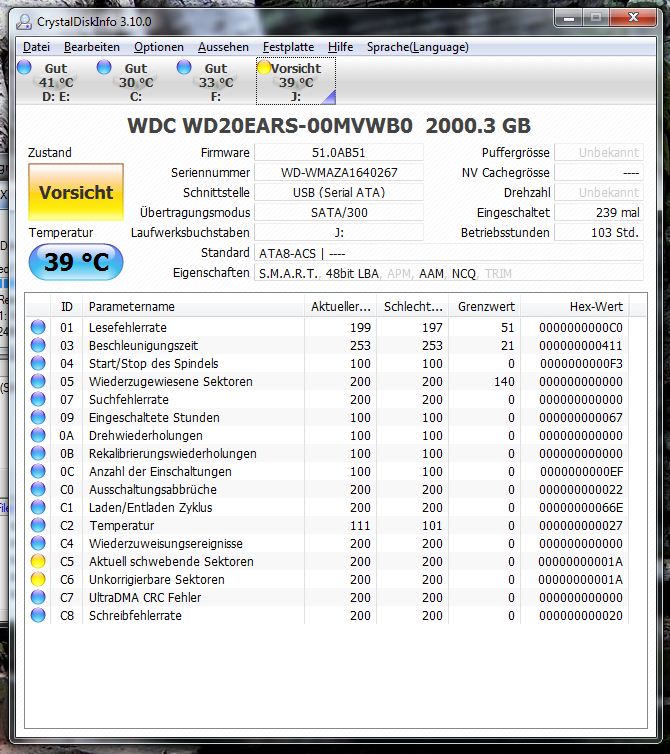Click the Eingeschaltet field 239 mal
Image resolution: width=670 pixels, height=754 pixels.
click(x=599, y=213)
